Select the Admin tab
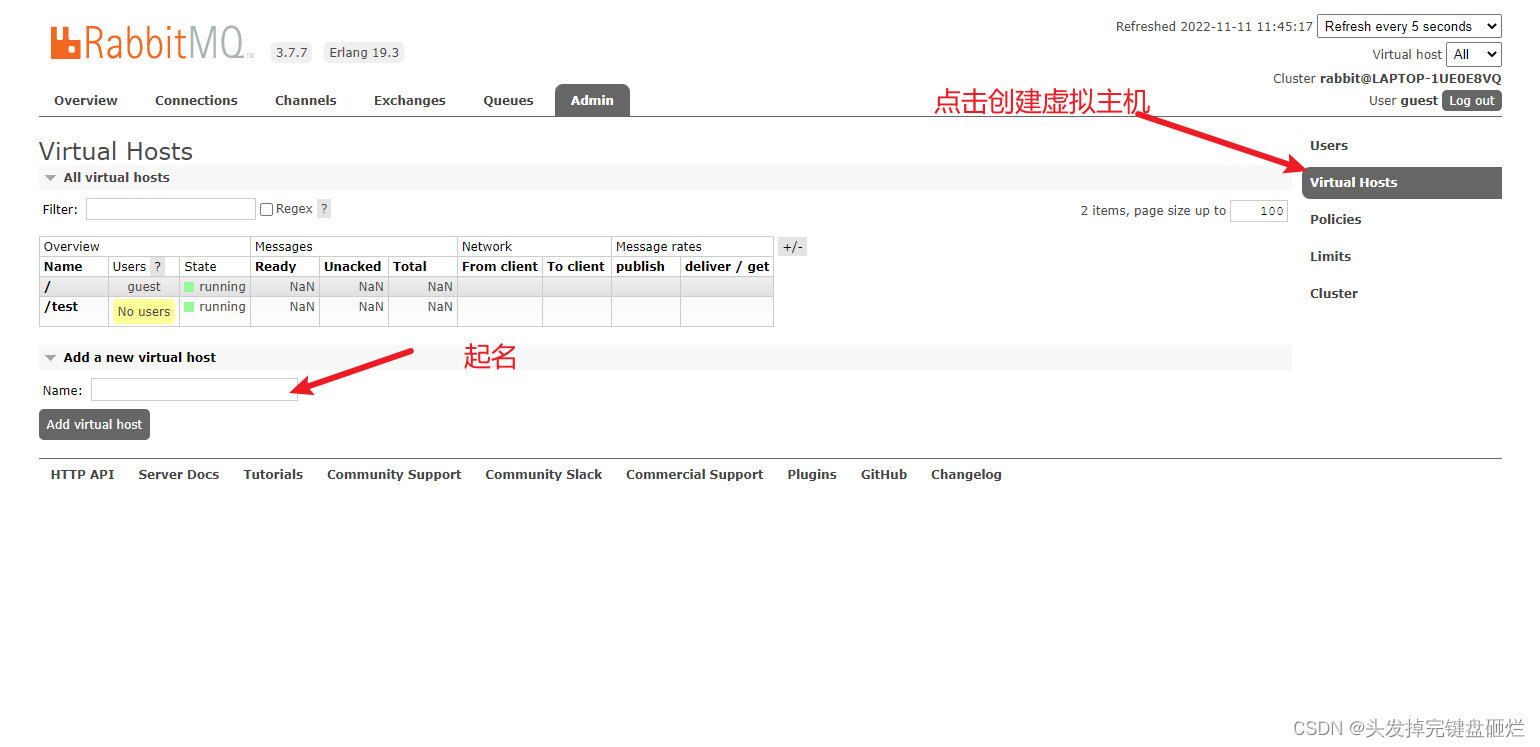Viewport: 1540px width, 747px height. tap(592, 100)
